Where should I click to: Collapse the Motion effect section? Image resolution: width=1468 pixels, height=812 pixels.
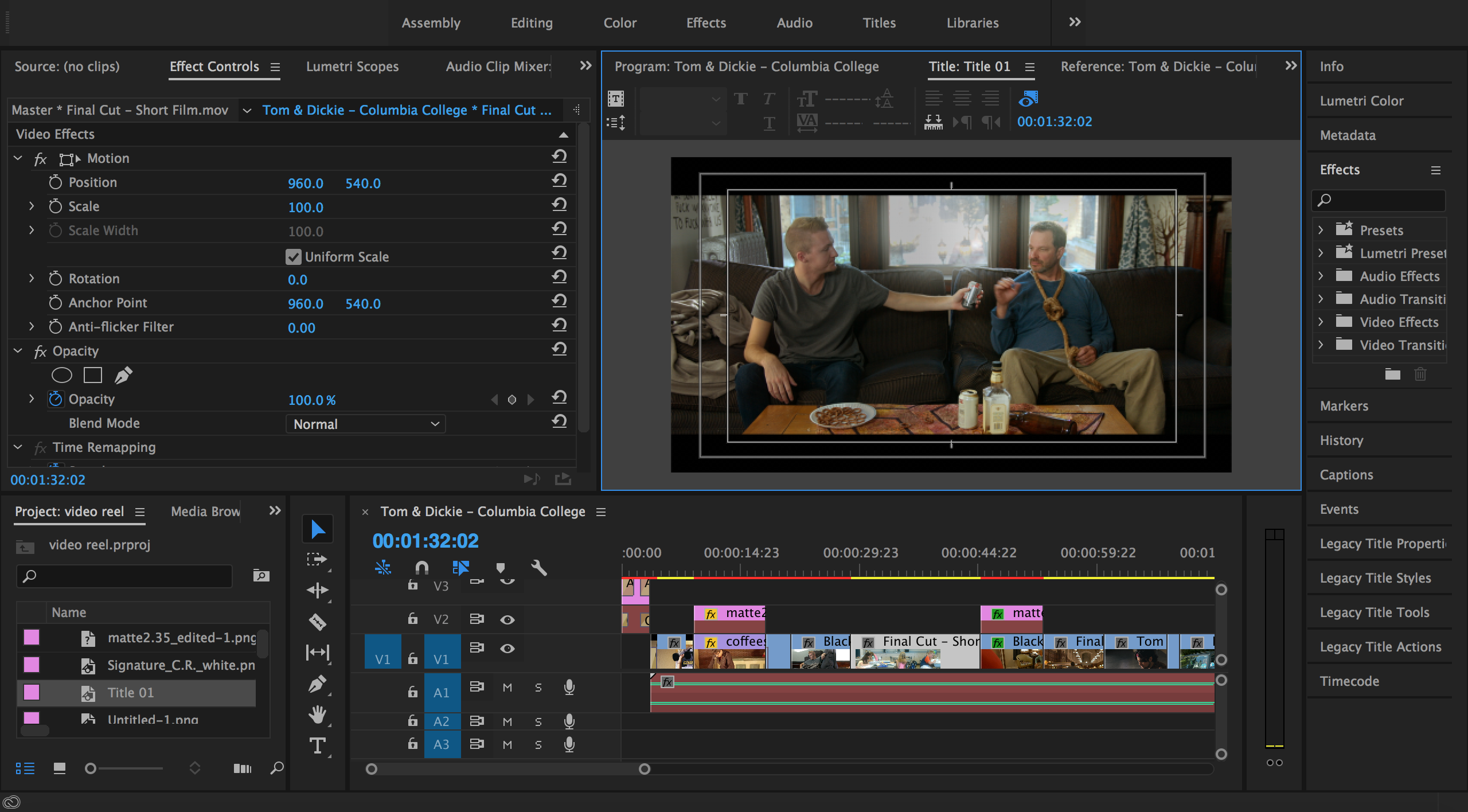[18, 158]
